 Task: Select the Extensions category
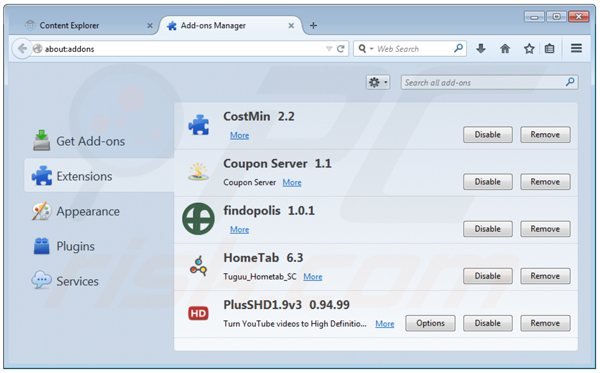click(x=99, y=176)
